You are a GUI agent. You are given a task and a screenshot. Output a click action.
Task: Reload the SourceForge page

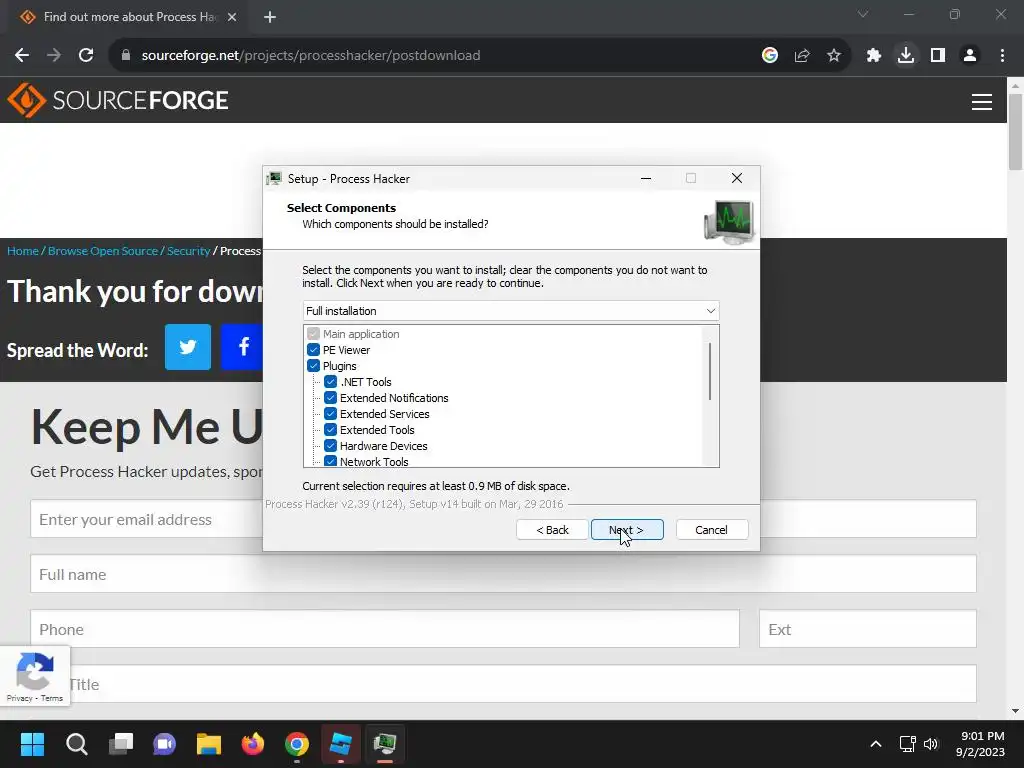coord(86,56)
